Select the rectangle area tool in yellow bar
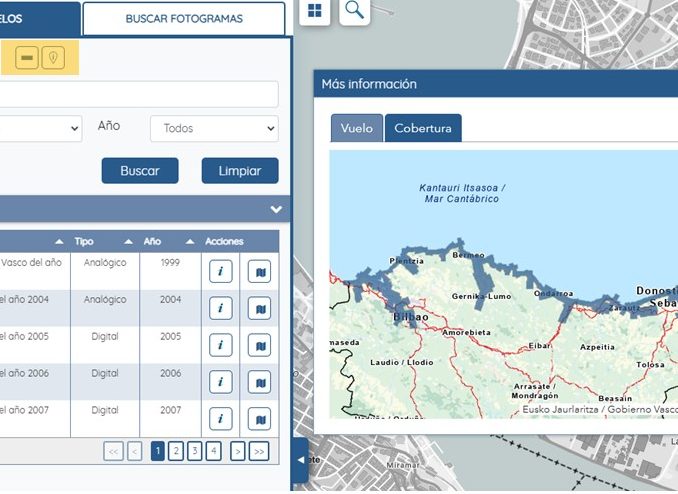The width and height of the screenshot is (678, 494). 27,59
